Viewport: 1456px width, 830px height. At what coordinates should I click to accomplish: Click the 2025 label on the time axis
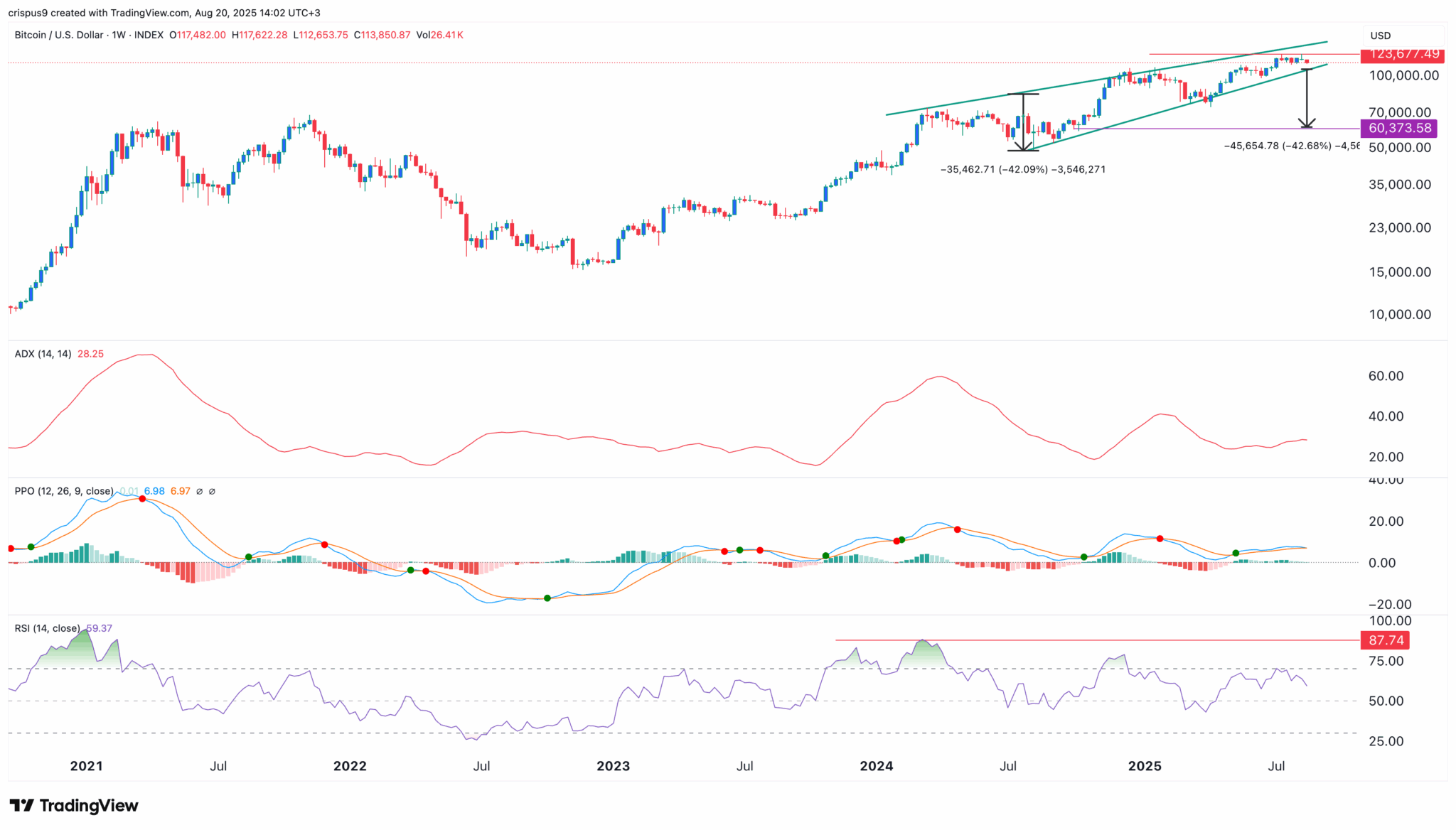[x=1145, y=766]
